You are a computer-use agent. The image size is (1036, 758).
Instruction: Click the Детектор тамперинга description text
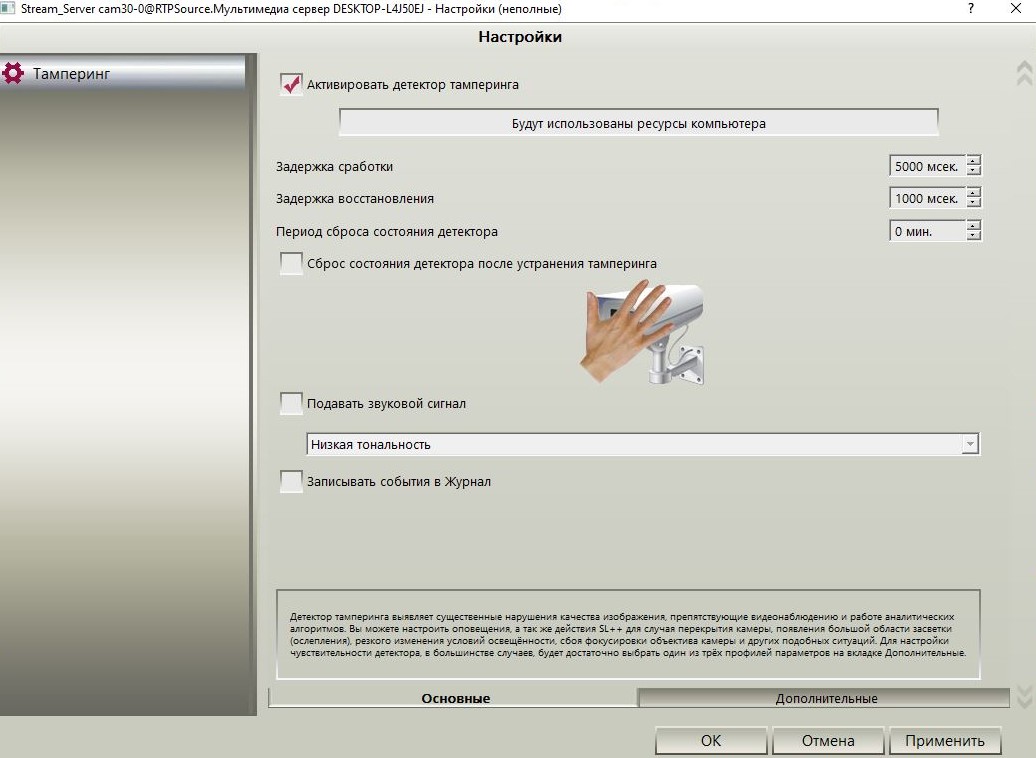point(628,634)
